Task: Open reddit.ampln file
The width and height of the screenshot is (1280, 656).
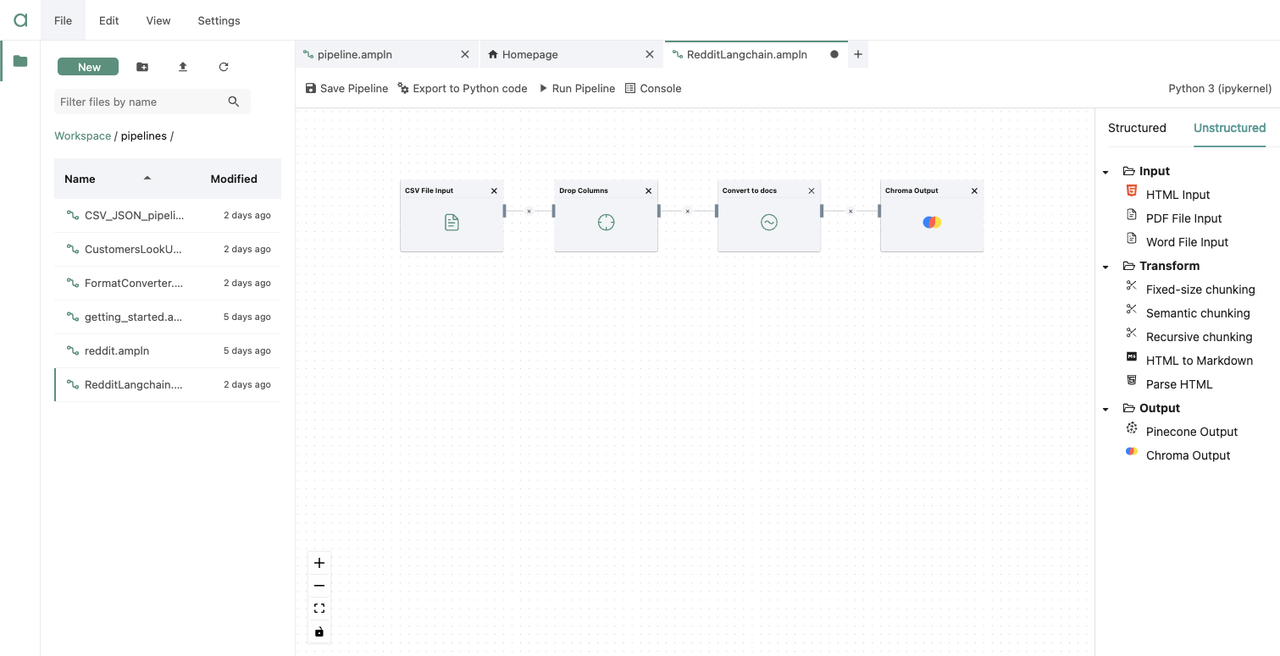Action: pyautogui.click(x=168, y=351)
